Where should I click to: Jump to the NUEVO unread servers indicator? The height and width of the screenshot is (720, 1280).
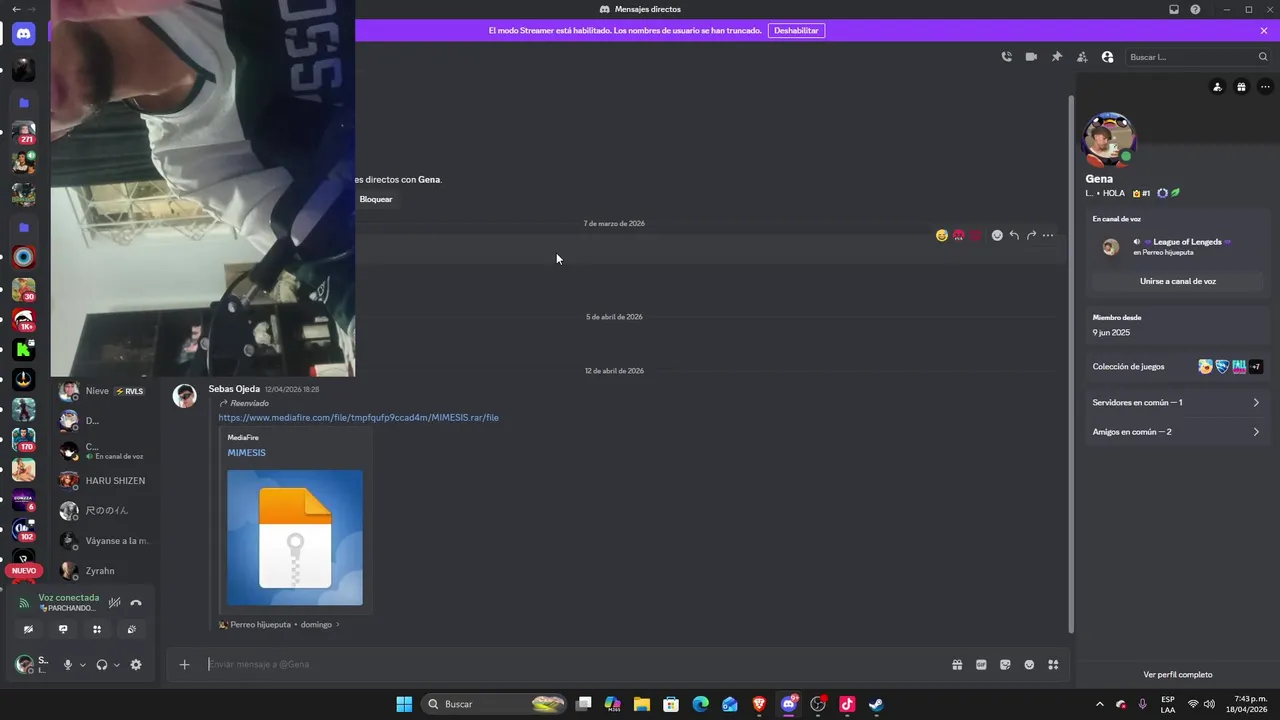coord(24,571)
